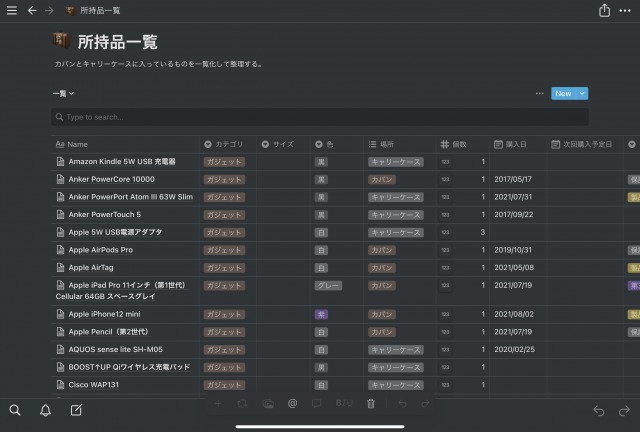Open page icon of Cisco WAP131 row

60,385
